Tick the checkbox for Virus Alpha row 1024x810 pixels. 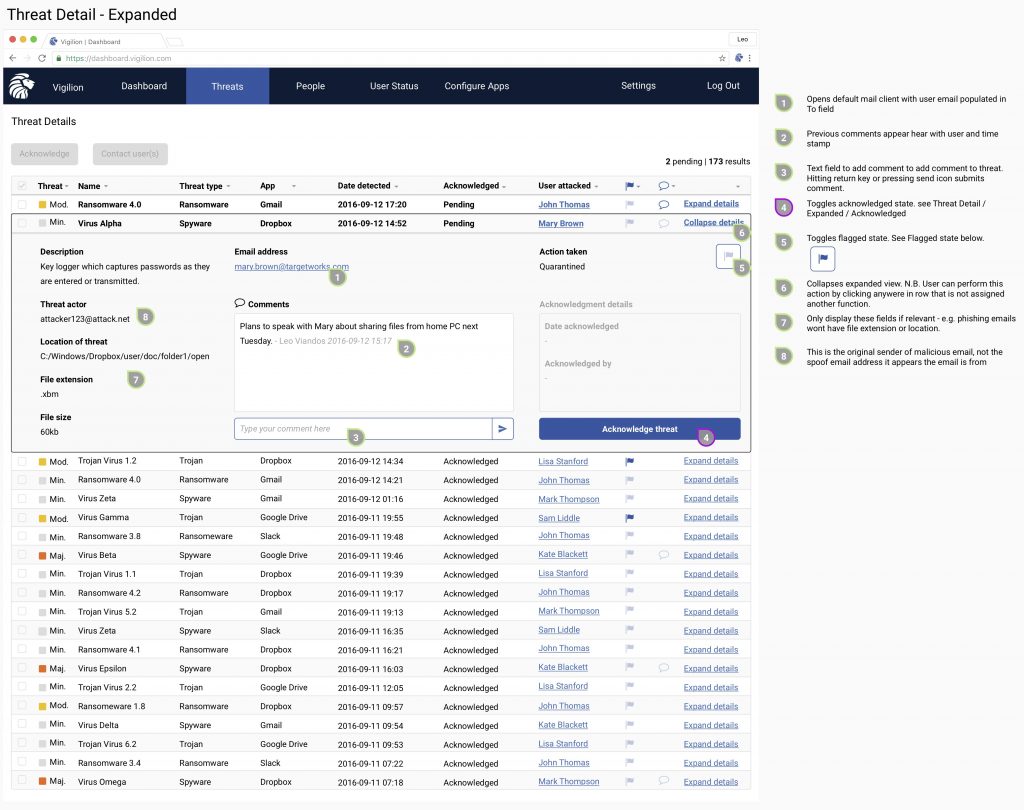pos(22,224)
